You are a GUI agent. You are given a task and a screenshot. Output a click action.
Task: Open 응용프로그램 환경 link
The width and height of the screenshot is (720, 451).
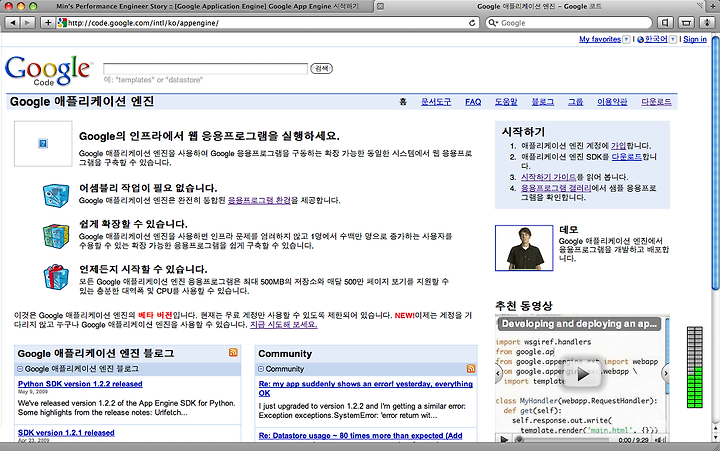click(x=259, y=200)
